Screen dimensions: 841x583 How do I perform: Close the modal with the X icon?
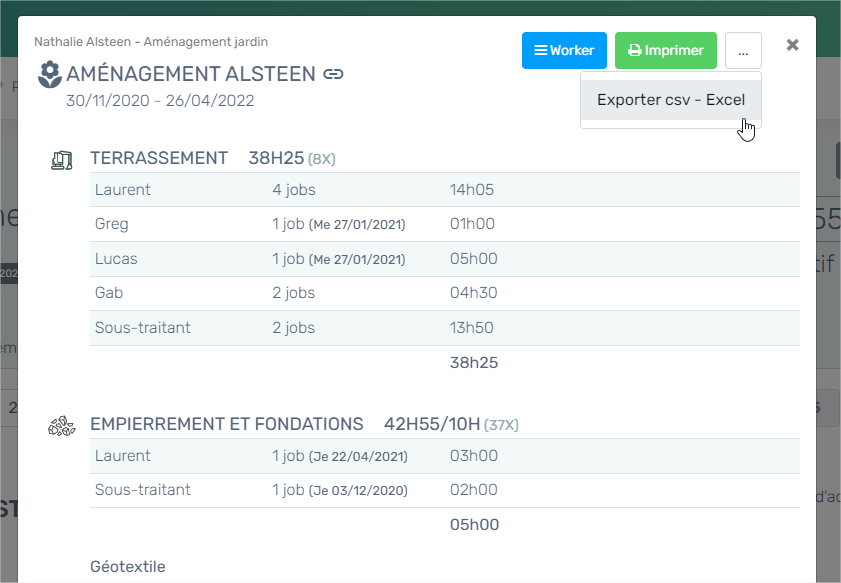792,45
